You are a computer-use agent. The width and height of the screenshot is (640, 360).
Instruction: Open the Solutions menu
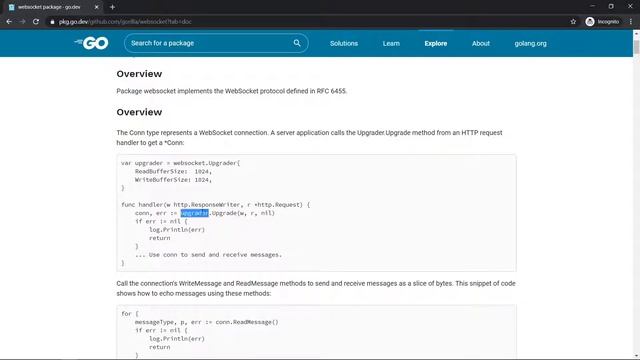[344, 43]
